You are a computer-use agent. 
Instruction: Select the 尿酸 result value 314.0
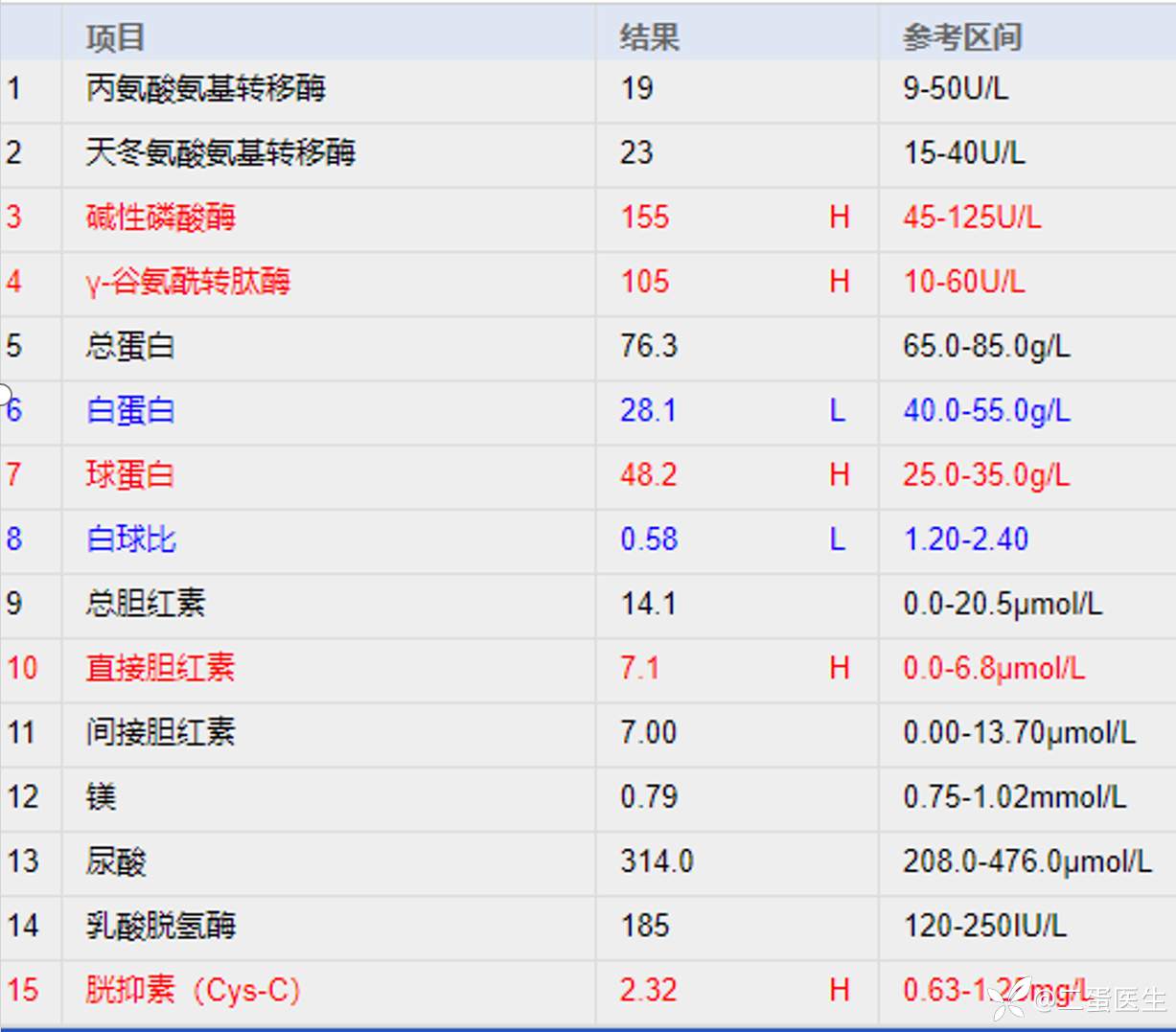(657, 861)
